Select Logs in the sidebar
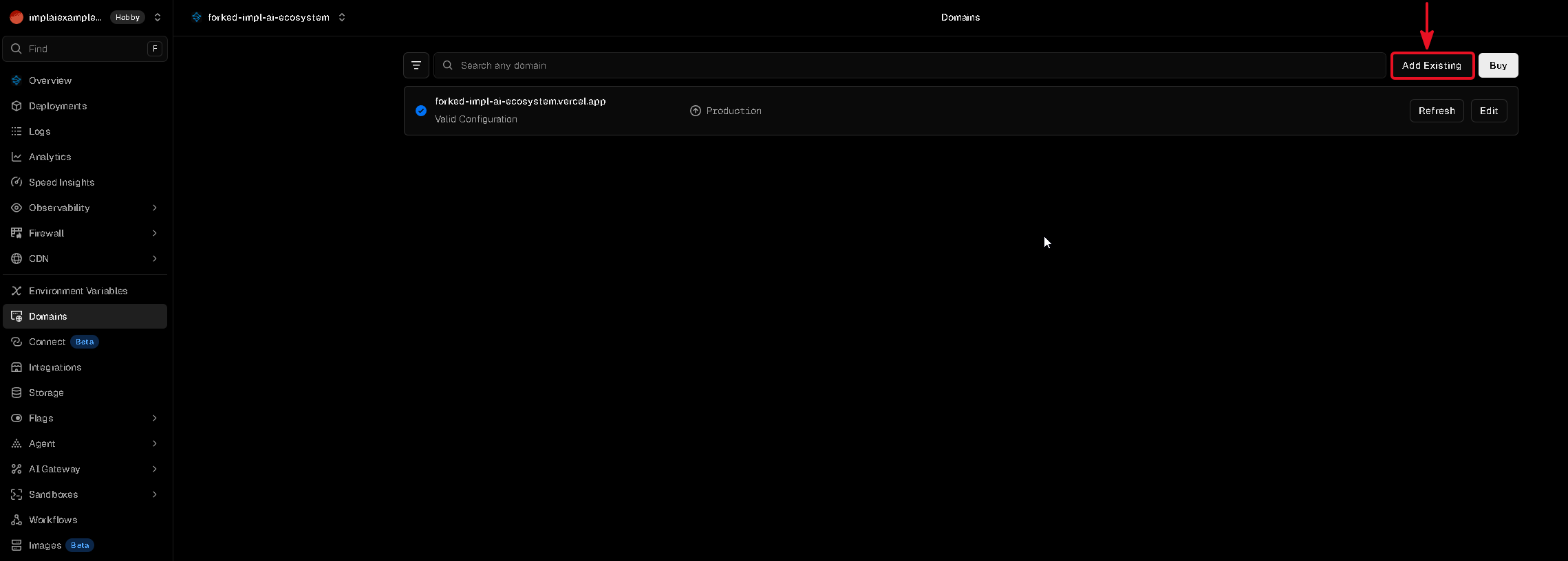Viewport: 1568px width, 561px height. click(x=85, y=131)
